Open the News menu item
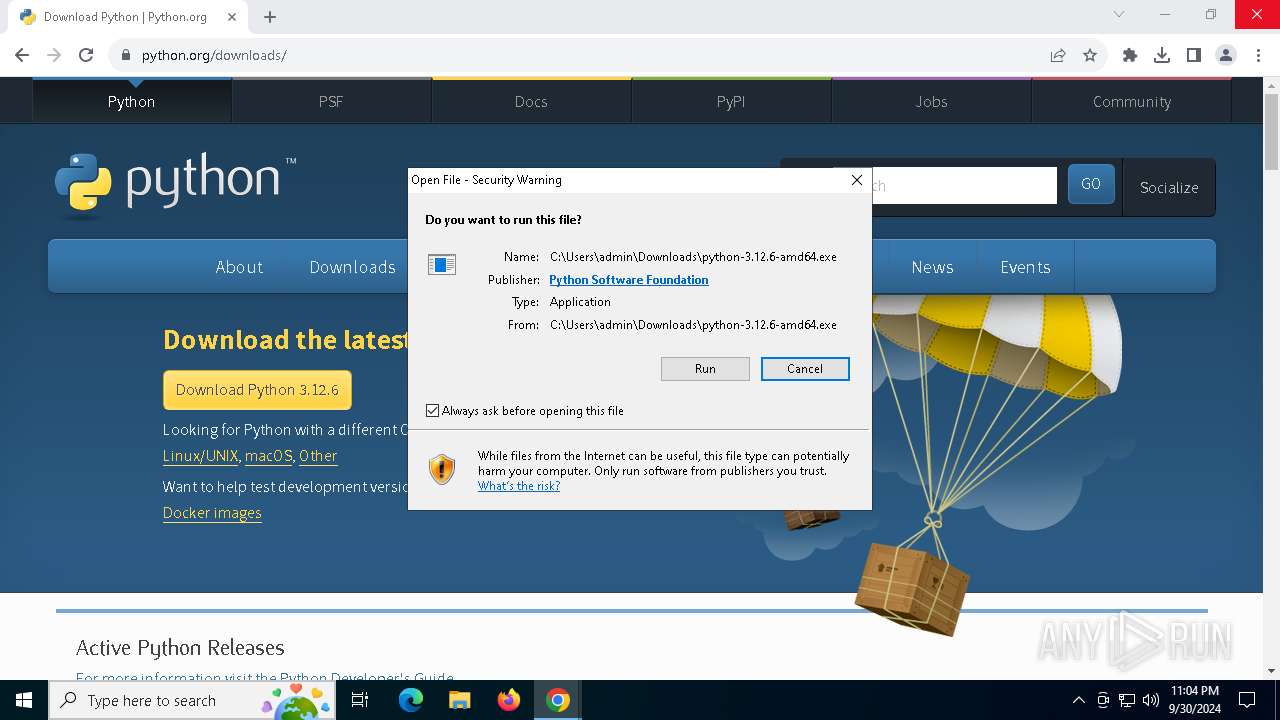Screen dimensions: 1280x720 pyautogui.click(x=932, y=267)
